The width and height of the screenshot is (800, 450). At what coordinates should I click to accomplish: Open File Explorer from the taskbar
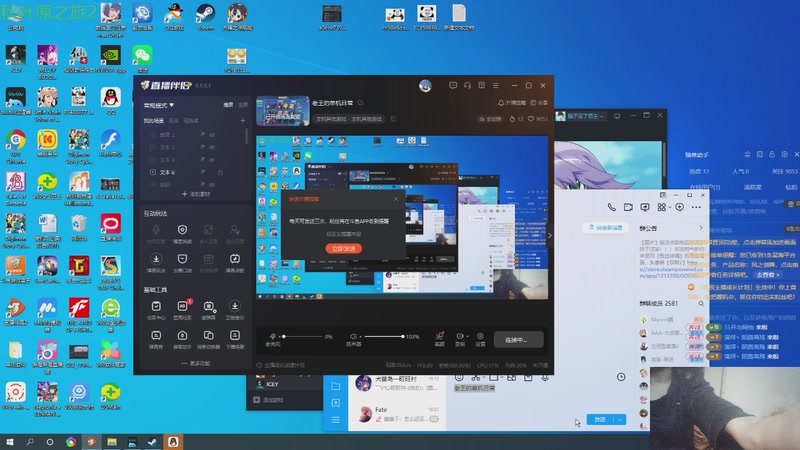click(x=112, y=442)
